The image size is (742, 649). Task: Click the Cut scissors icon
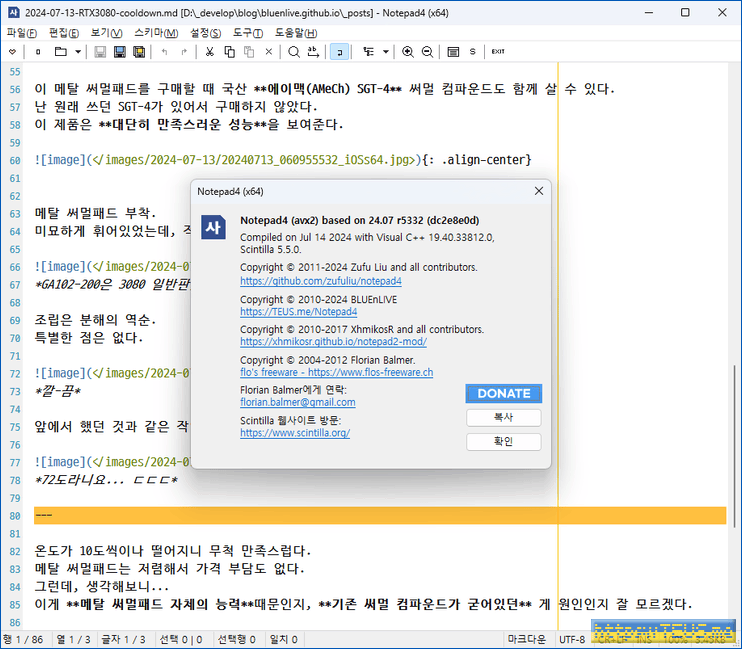211,51
